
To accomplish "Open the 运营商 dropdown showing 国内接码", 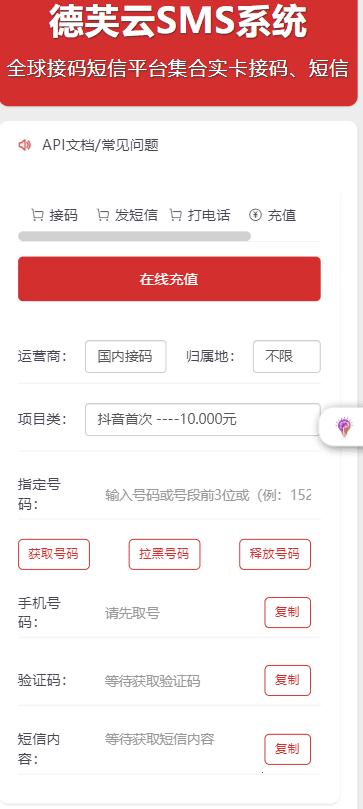I will coord(125,357).
